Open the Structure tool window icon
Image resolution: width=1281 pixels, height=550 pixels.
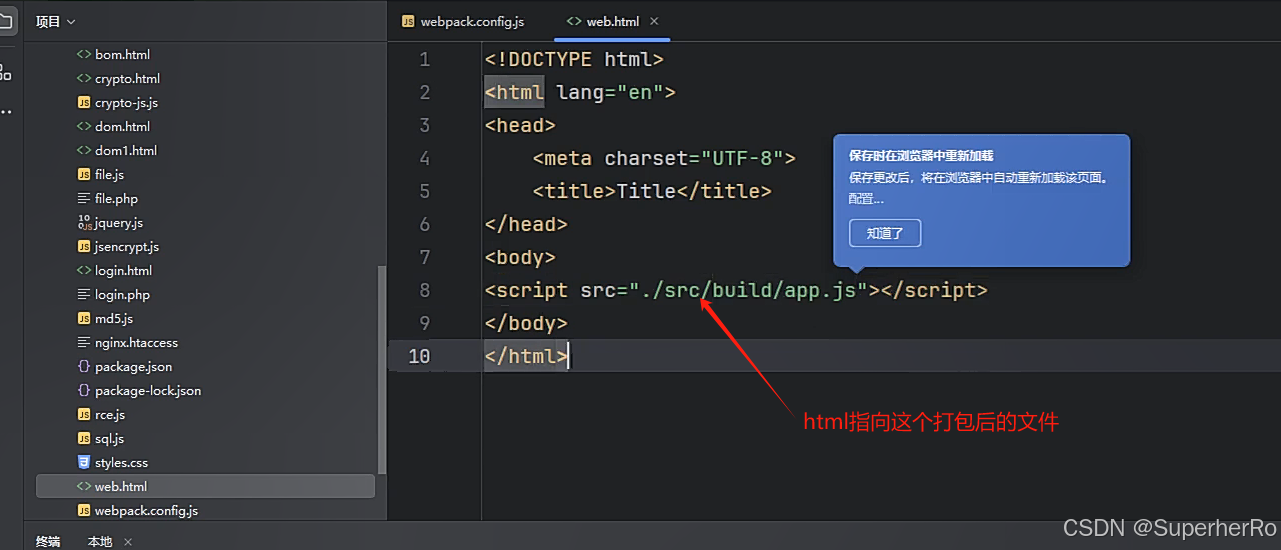tap(6, 72)
